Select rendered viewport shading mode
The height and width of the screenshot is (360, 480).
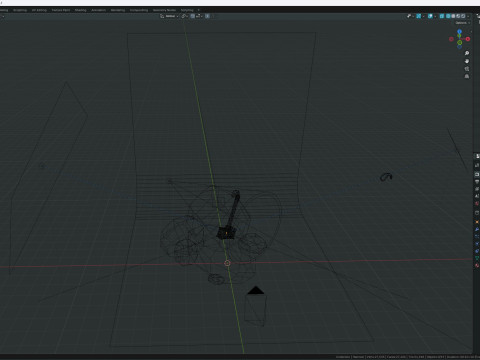463,16
